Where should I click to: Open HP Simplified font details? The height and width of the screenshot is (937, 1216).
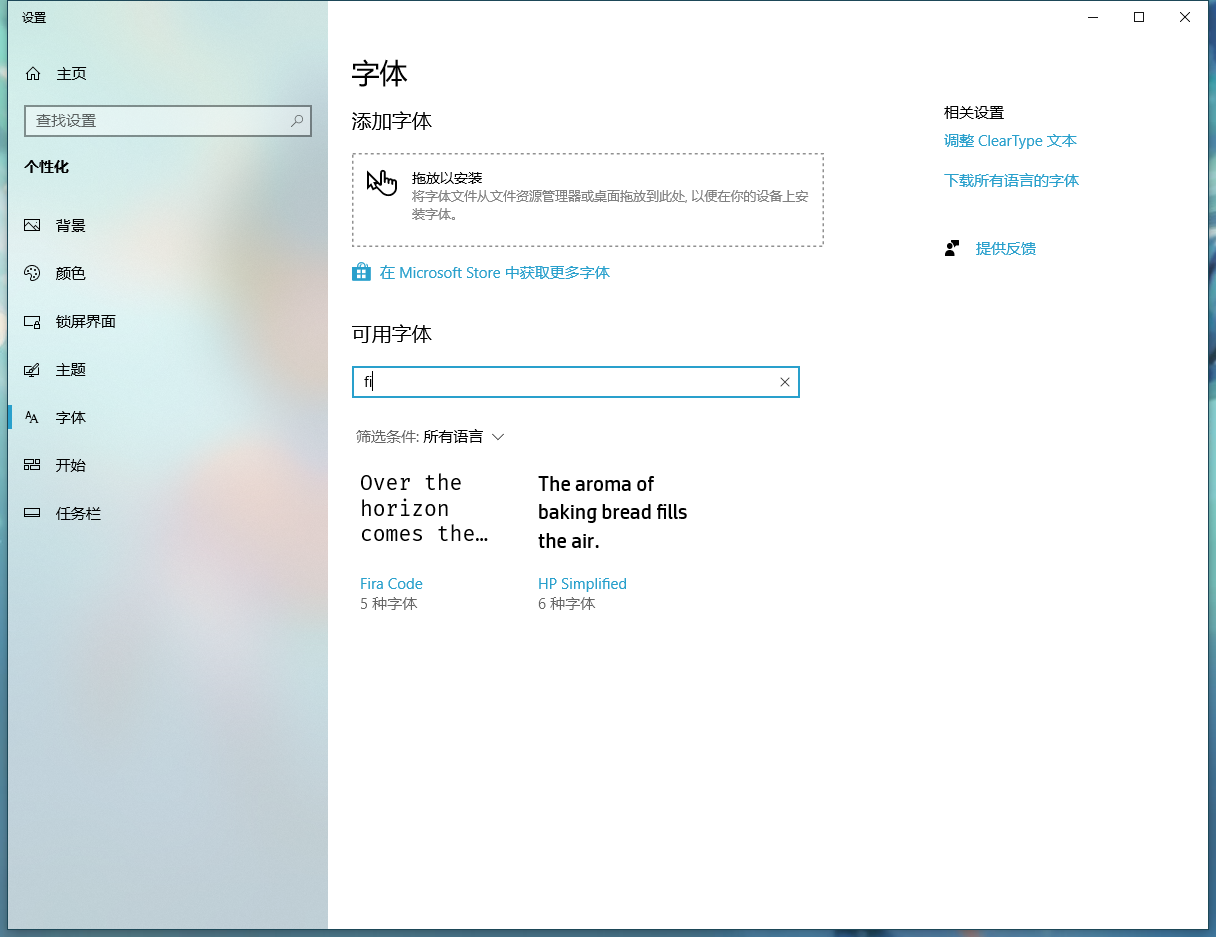(x=582, y=583)
